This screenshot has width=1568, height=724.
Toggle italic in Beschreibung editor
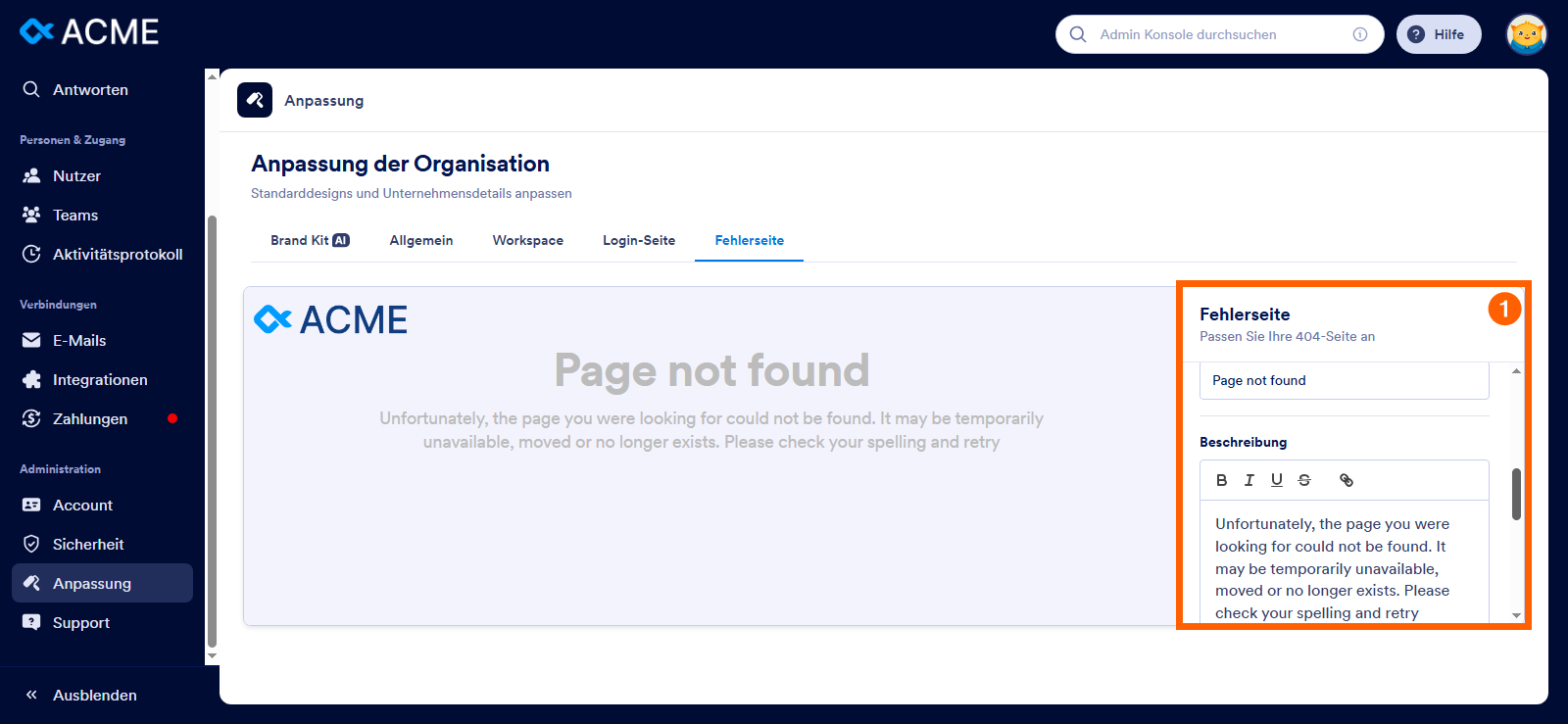tap(1249, 480)
